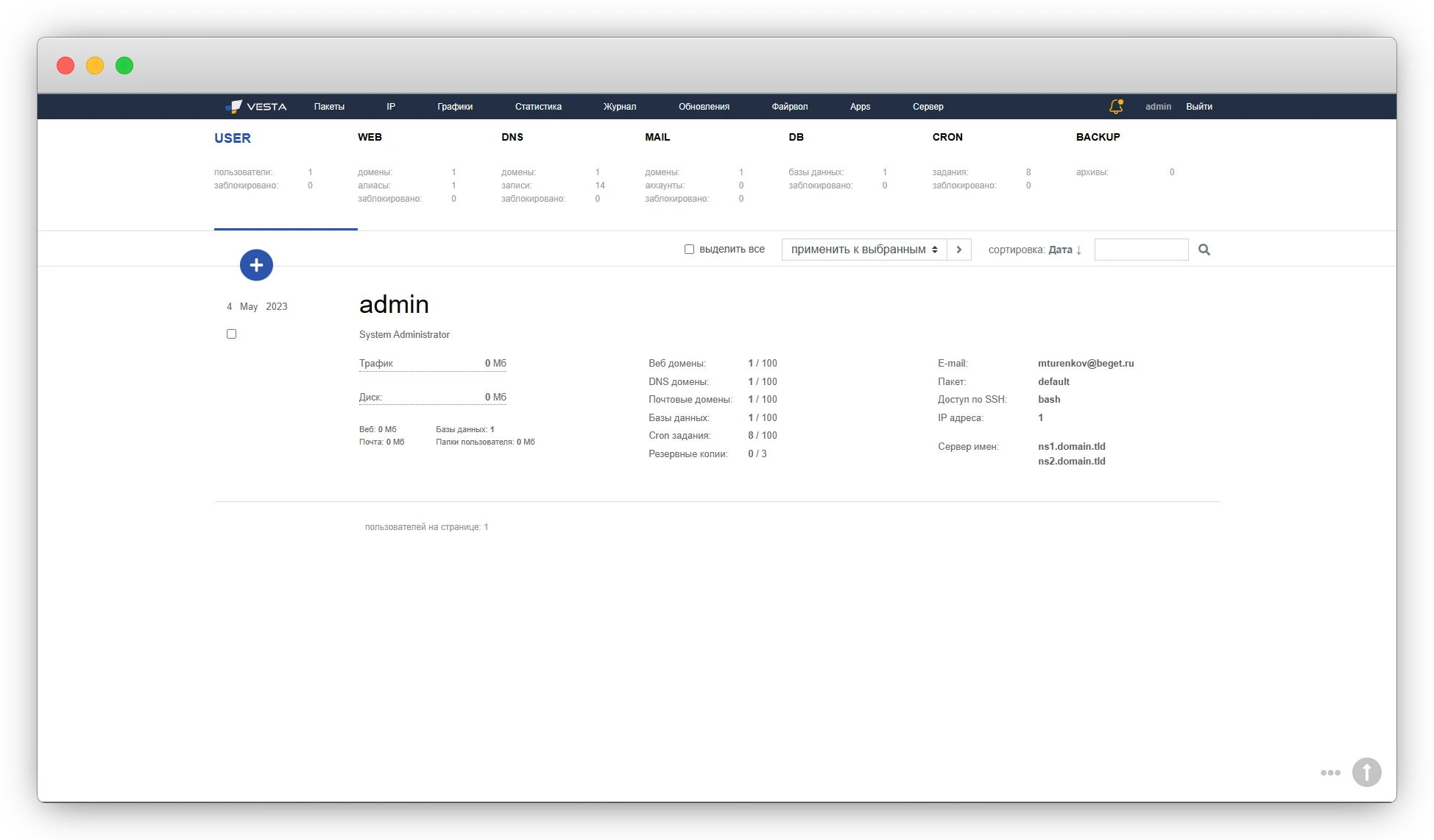This screenshot has width=1434, height=840.
Task: Check the 'выделить все' checkbox
Action: (x=689, y=250)
